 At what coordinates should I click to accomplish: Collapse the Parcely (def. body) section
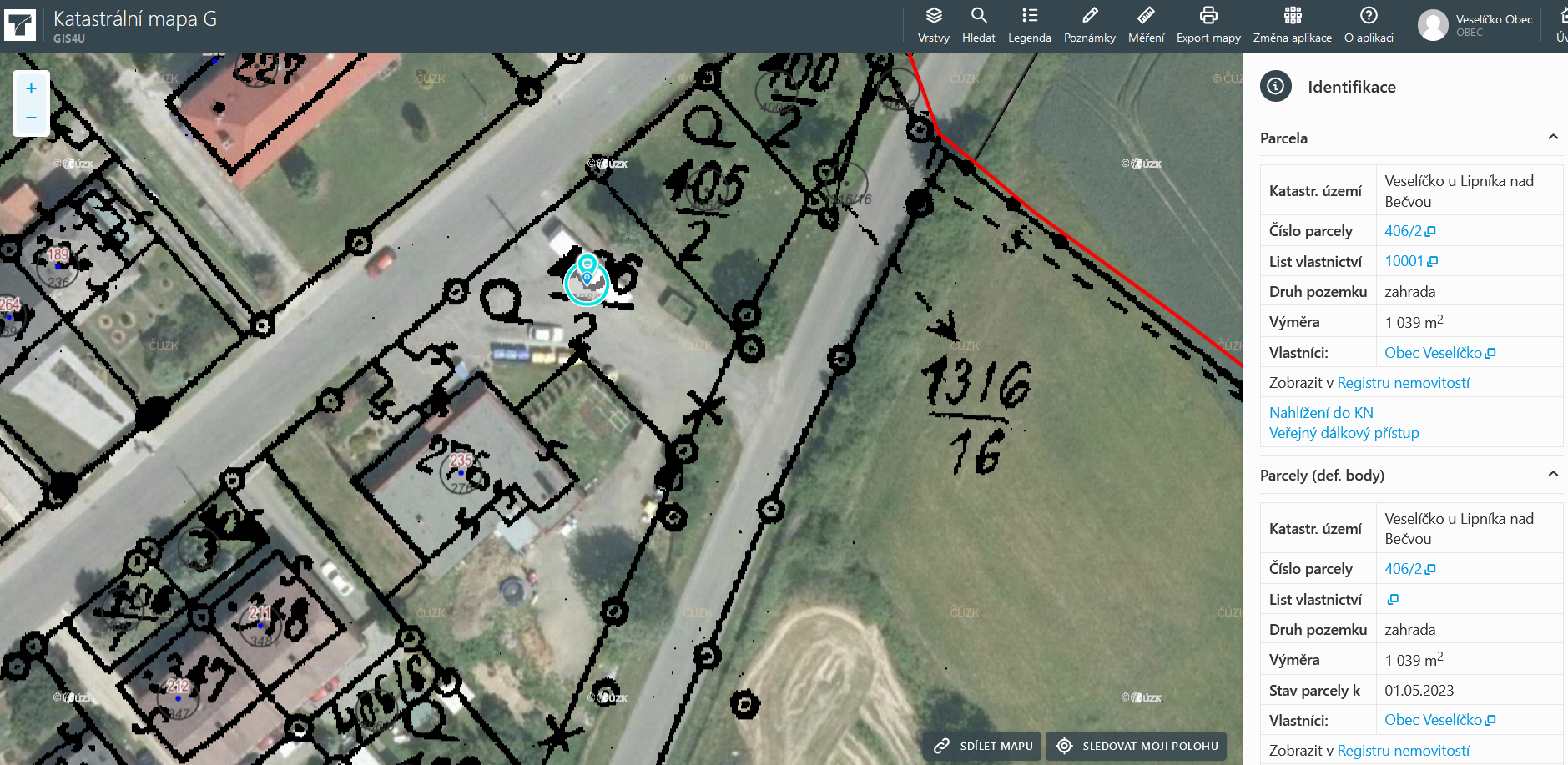coord(1552,475)
